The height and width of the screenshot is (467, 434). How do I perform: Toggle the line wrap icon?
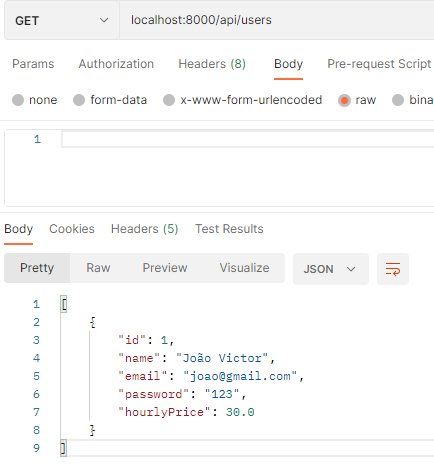click(393, 269)
